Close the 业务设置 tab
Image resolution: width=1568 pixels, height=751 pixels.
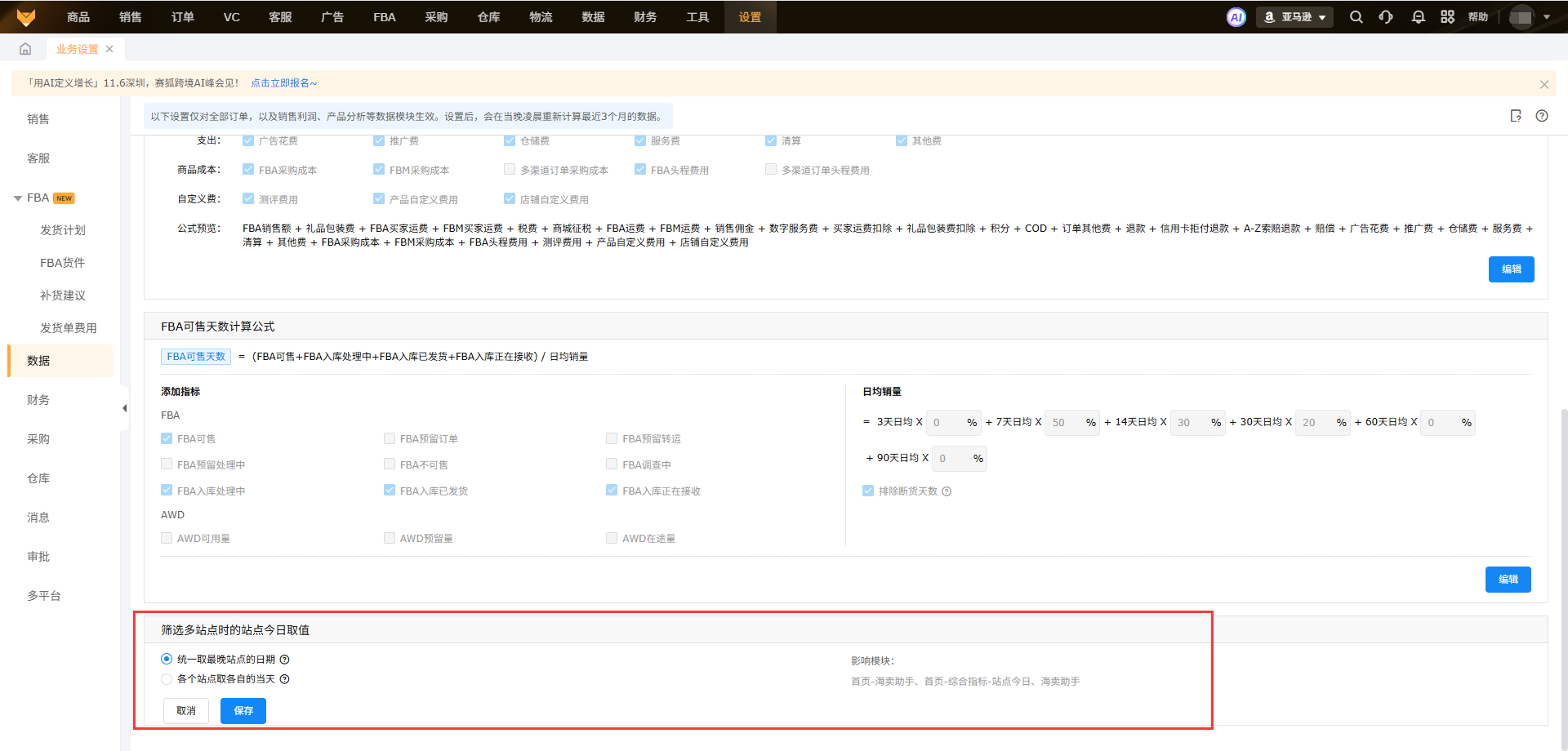[109, 49]
